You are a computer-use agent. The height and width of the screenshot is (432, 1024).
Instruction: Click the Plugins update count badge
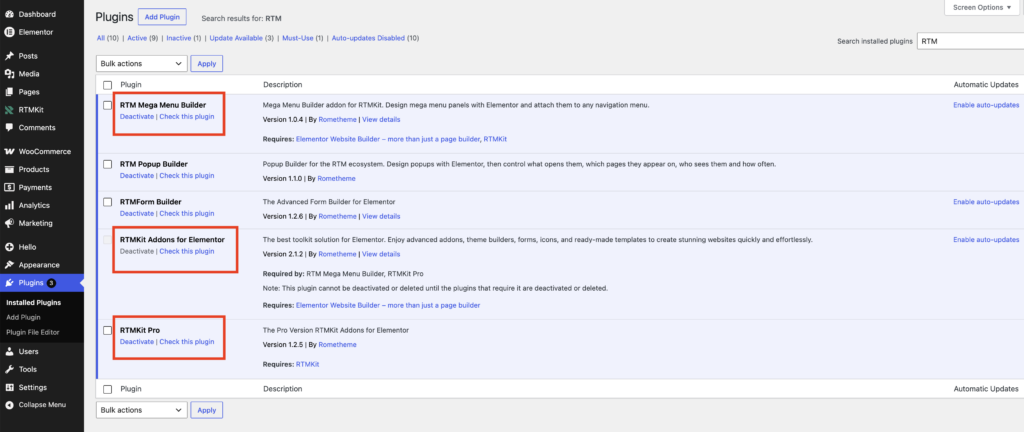point(52,283)
